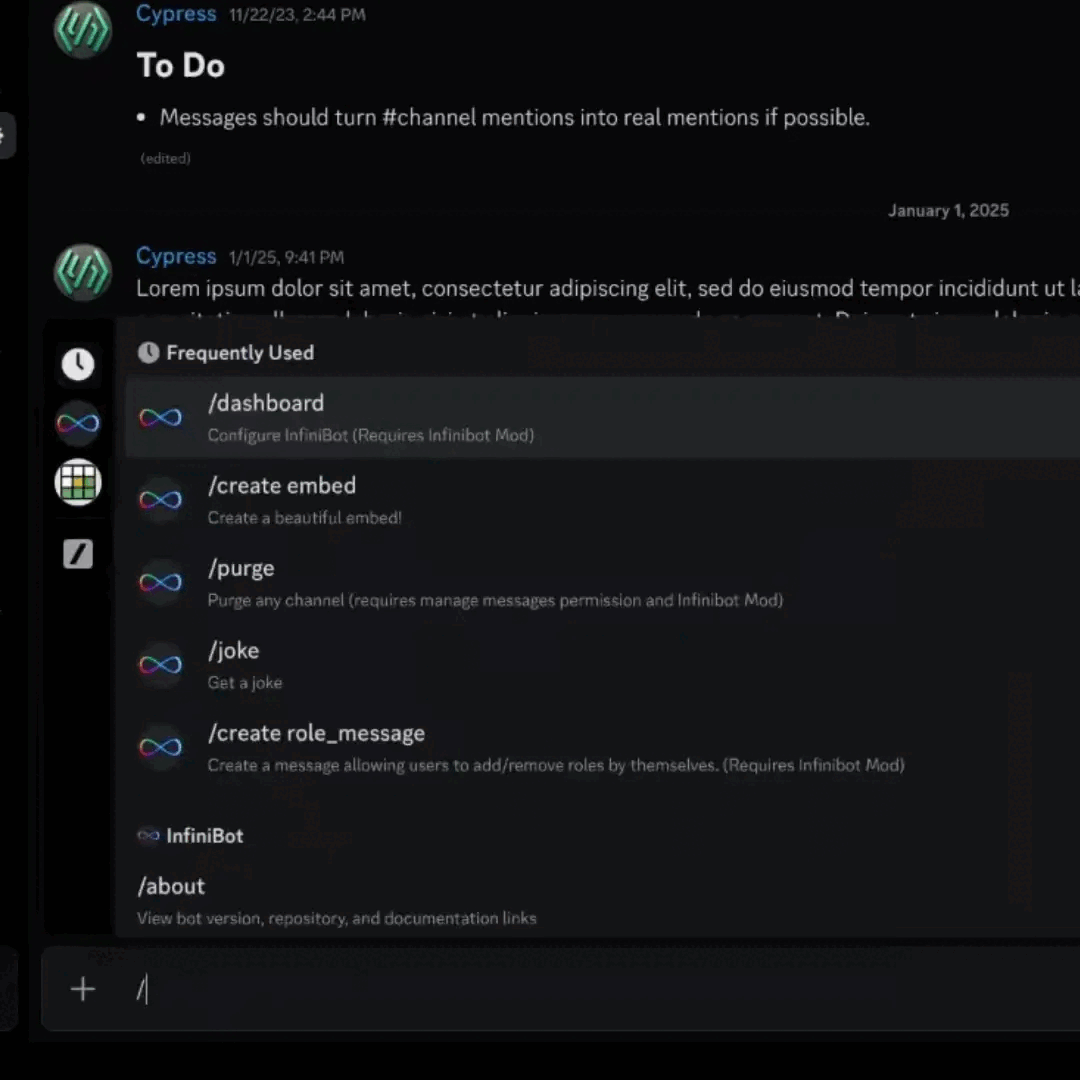The height and width of the screenshot is (1080, 1080).
Task: Click the InfiniBot icon next to /purge
Action: [x=160, y=583]
